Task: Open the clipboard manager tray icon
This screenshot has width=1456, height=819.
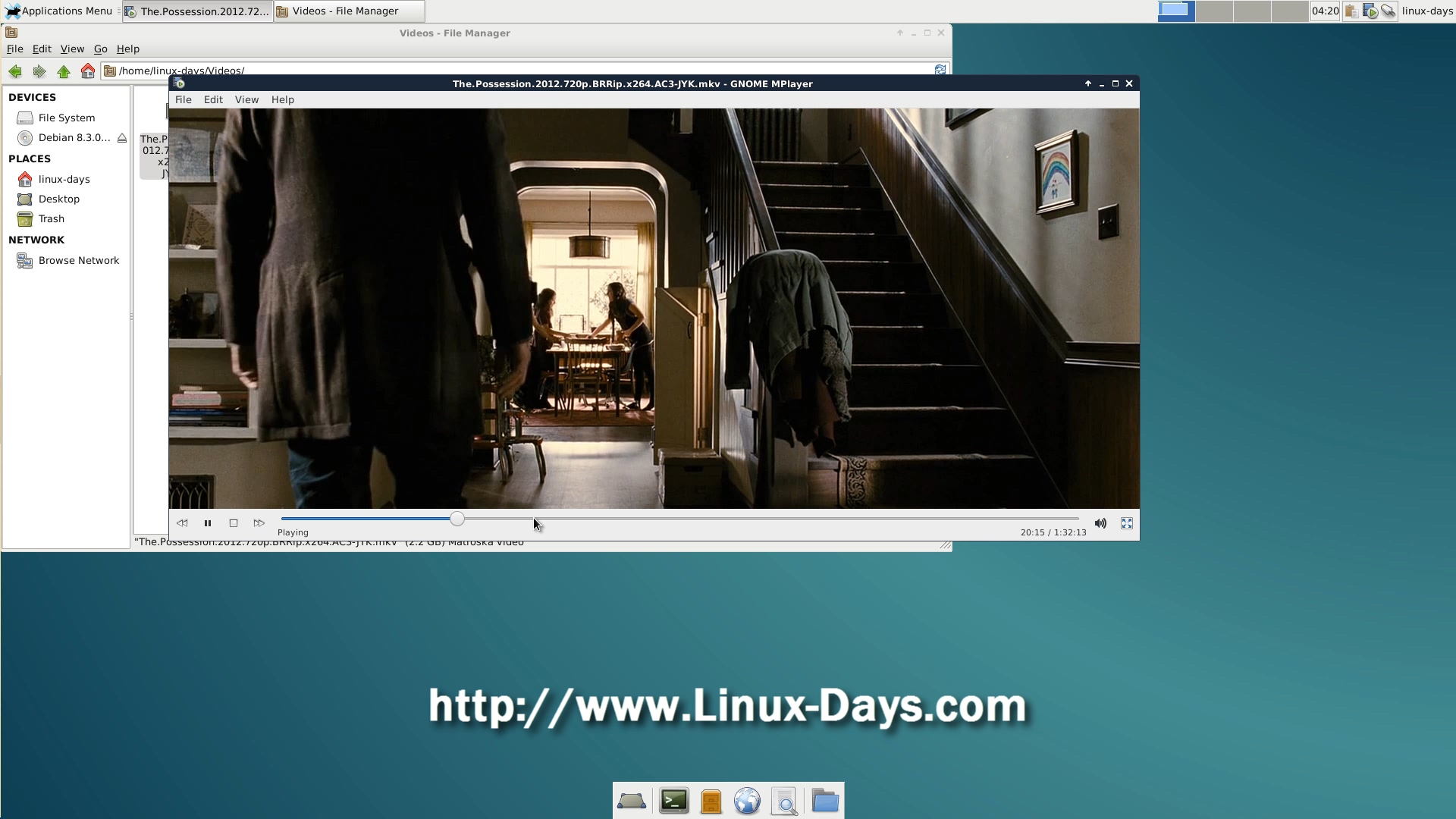Action: tap(1351, 11)
